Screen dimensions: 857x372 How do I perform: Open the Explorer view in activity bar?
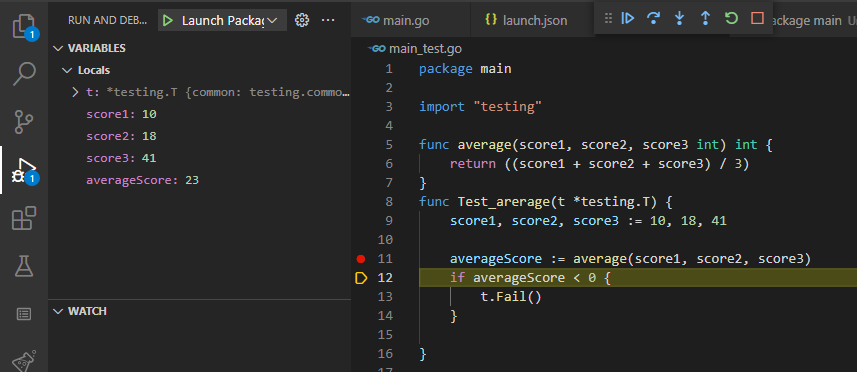[x=24, y=26]
